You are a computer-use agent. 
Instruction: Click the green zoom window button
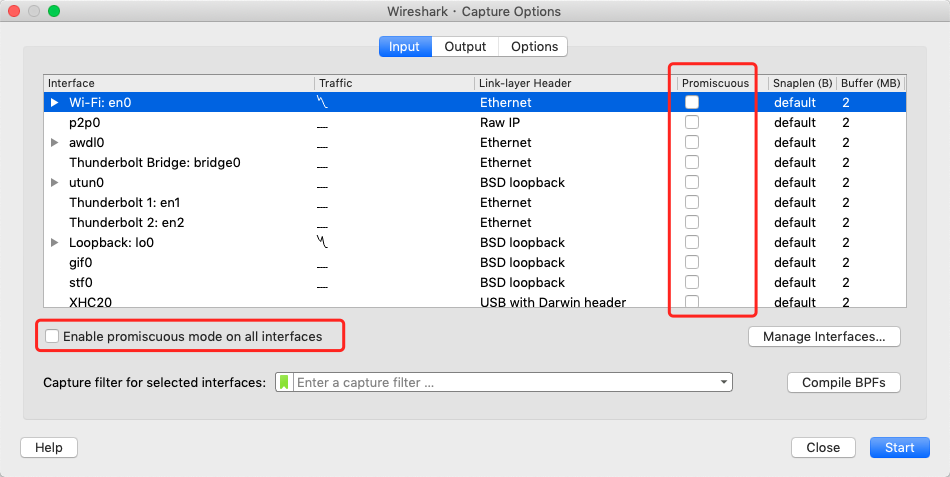pos(54,11)
